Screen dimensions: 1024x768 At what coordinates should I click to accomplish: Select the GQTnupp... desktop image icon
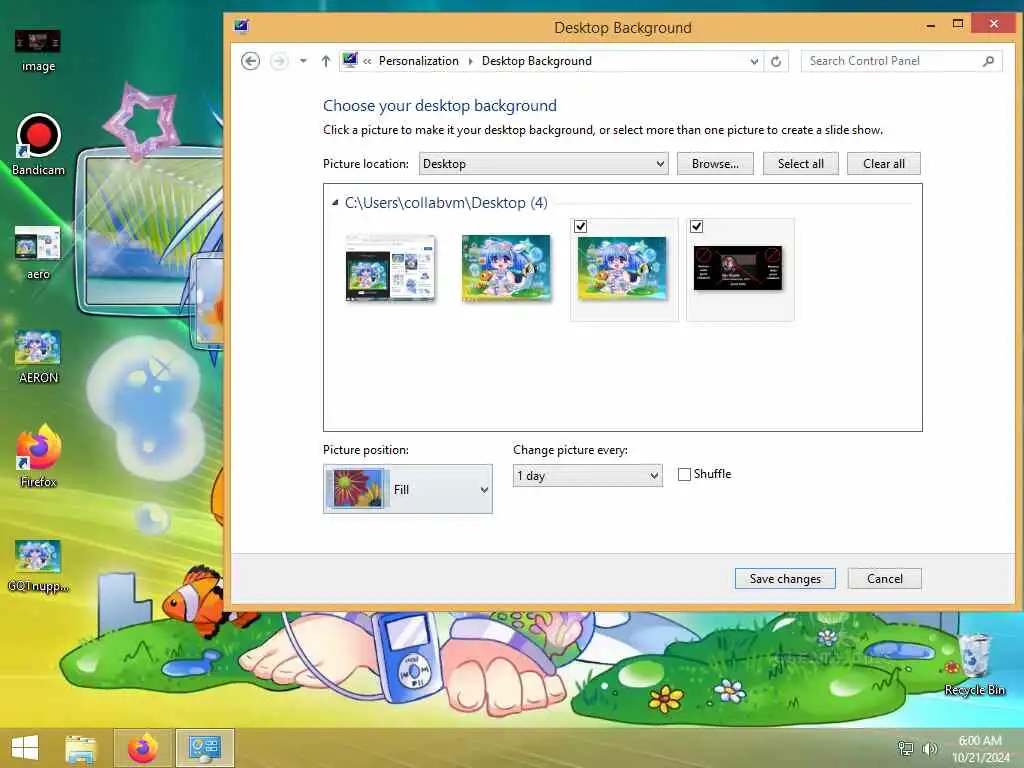click(38, 566)
